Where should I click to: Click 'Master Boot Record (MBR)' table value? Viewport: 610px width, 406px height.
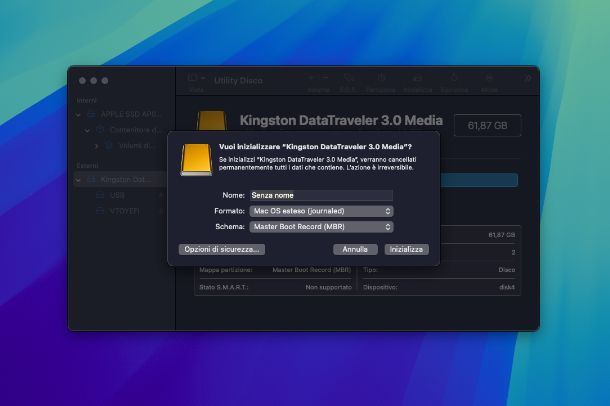tap(312, 270)
